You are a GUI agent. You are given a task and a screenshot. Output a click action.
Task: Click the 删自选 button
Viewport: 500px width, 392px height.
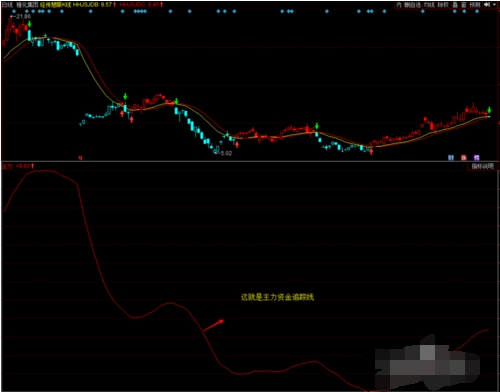click(413, 5)
